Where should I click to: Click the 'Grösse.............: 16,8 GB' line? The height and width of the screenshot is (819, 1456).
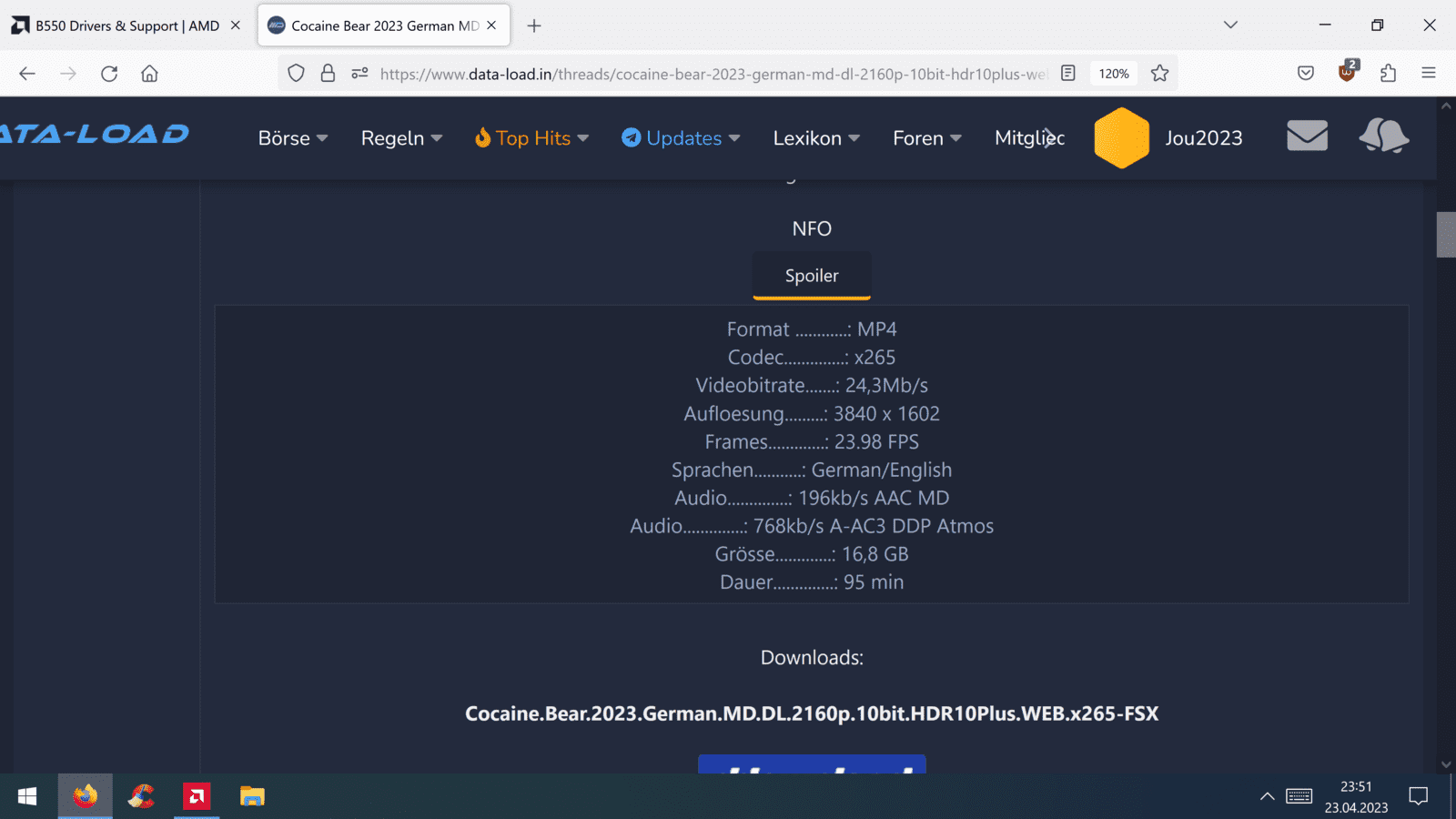click(x=812, y=554)
